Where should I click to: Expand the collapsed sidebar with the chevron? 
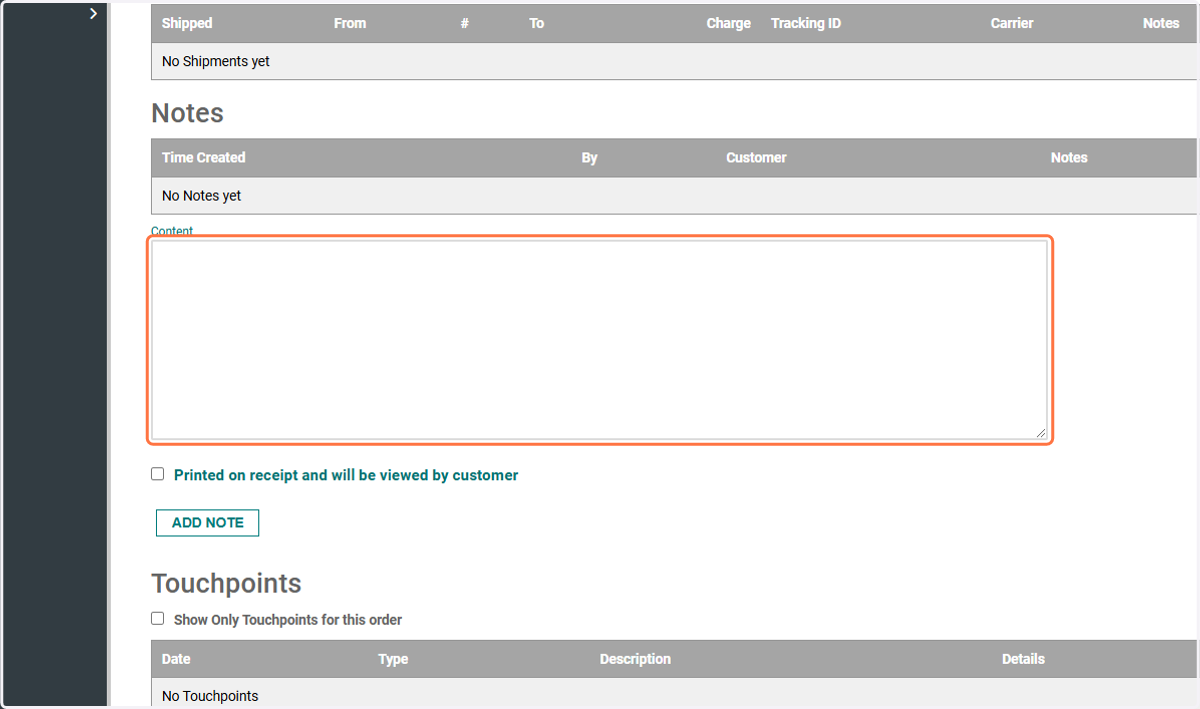[x=93, y=14]
